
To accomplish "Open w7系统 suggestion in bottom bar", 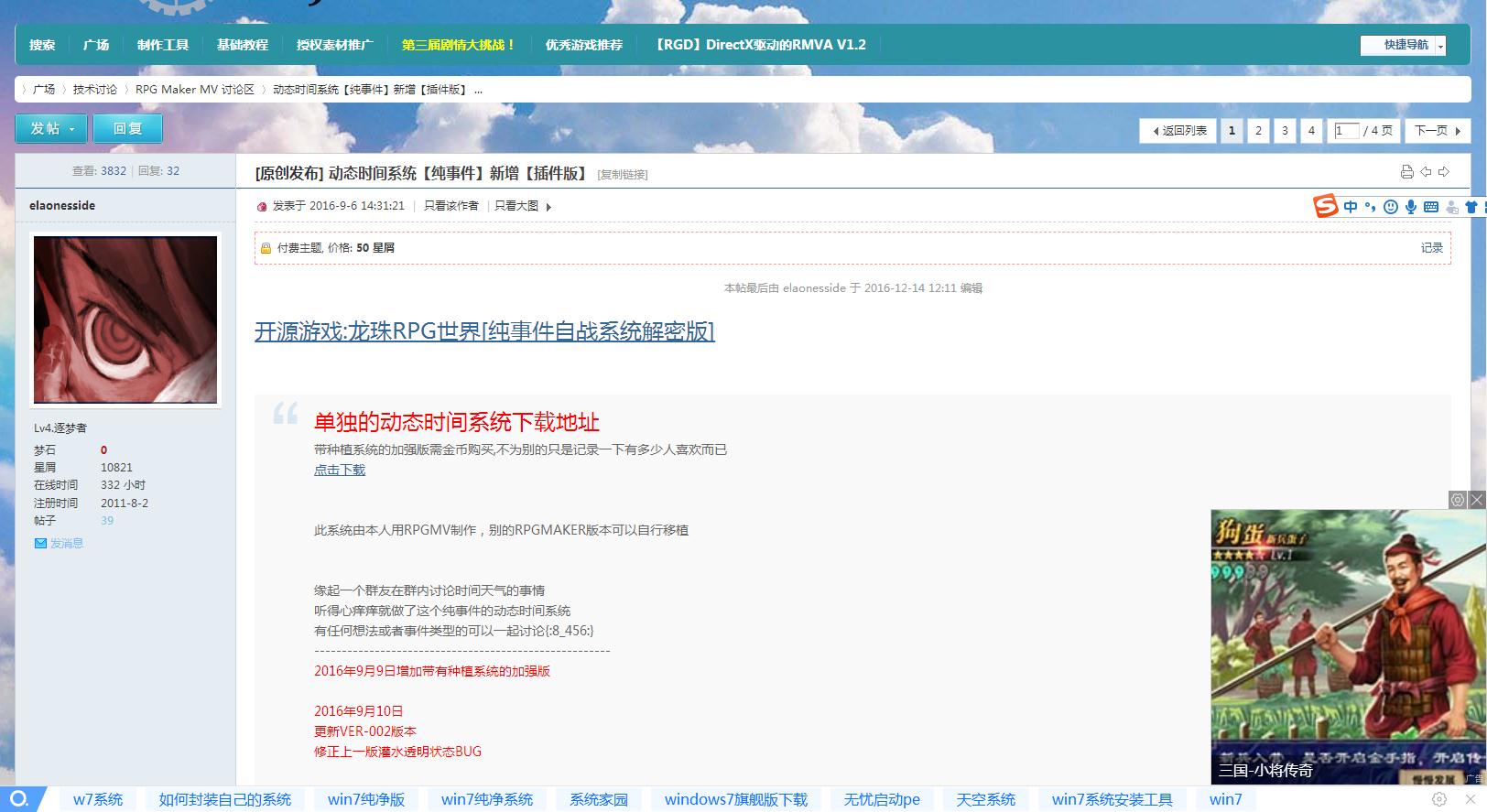I will coord(98,799).
